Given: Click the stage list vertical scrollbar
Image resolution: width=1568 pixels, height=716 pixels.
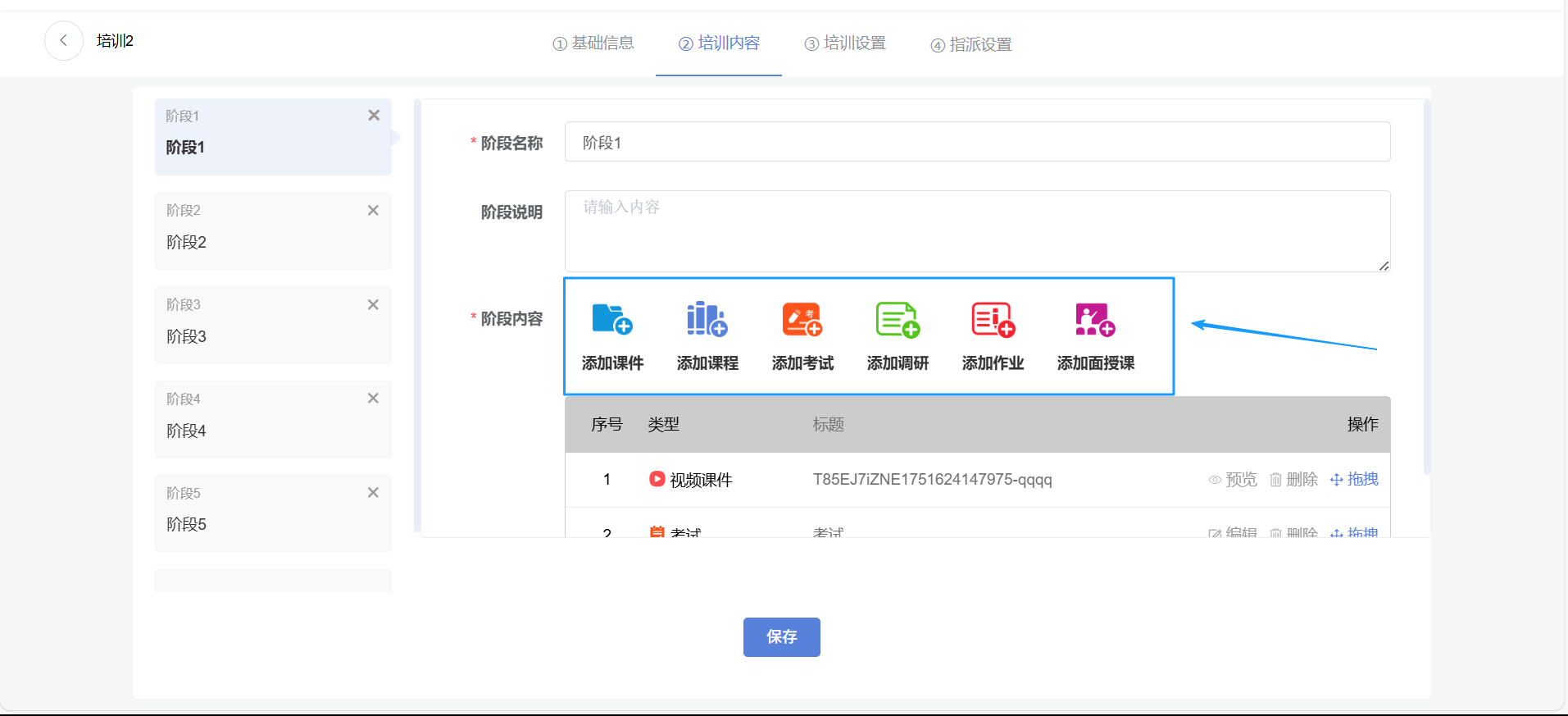Looking at the screenshot, I should [417, 316].
